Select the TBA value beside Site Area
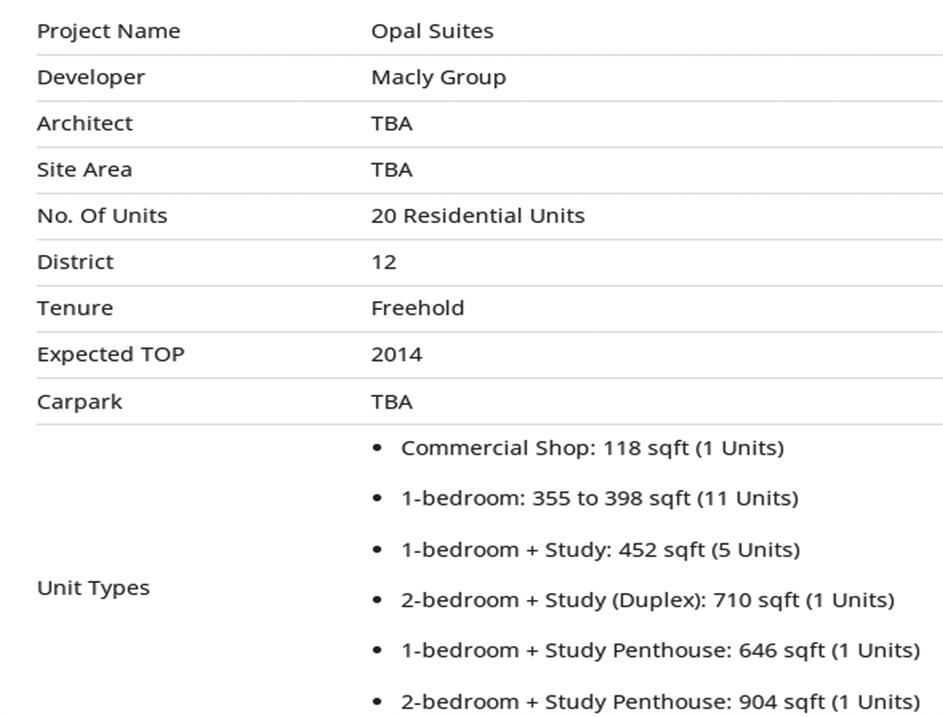The width and height of the screenshot is (943, 717). pos(391,169)
